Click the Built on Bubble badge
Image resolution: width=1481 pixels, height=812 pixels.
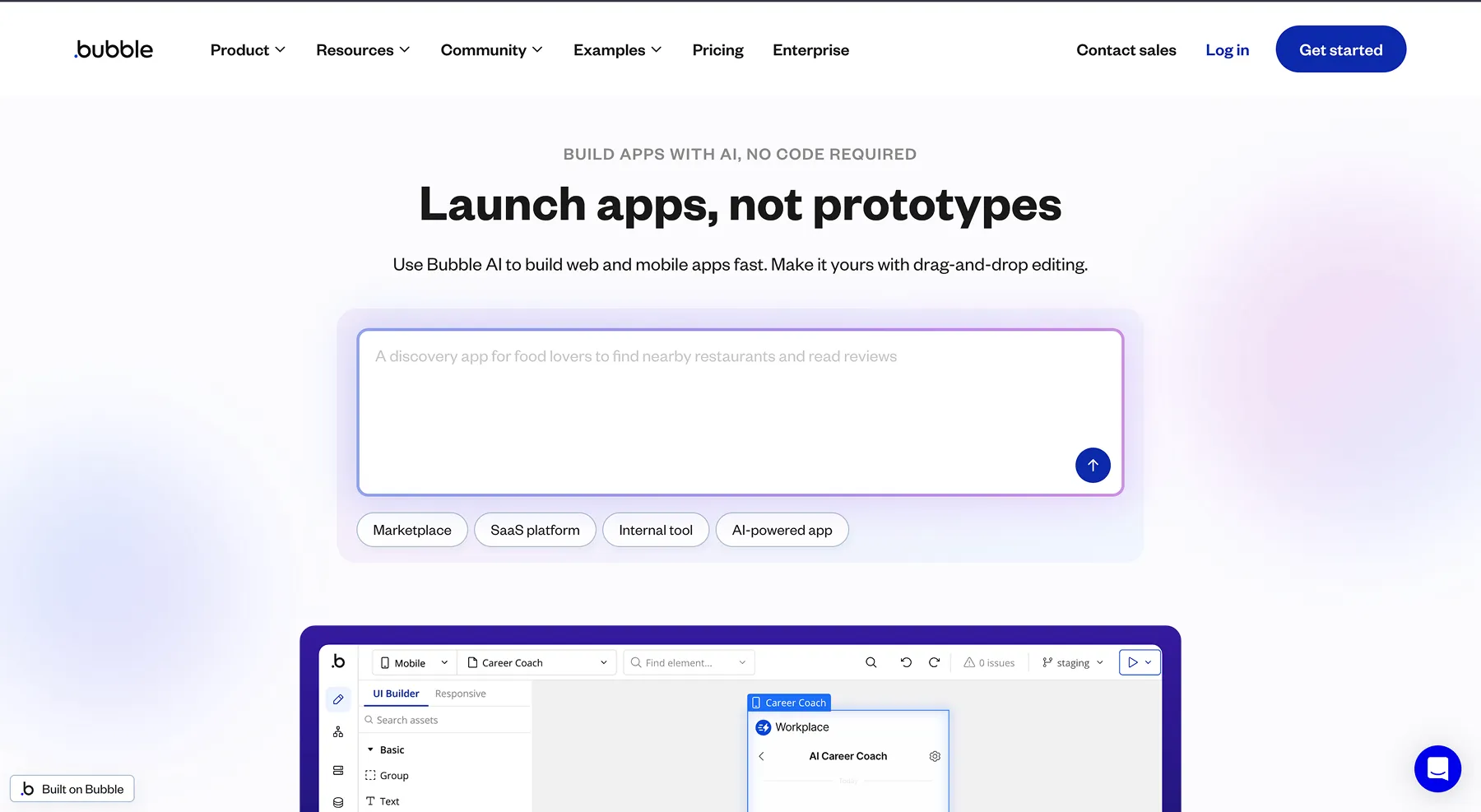pos(72,789)
